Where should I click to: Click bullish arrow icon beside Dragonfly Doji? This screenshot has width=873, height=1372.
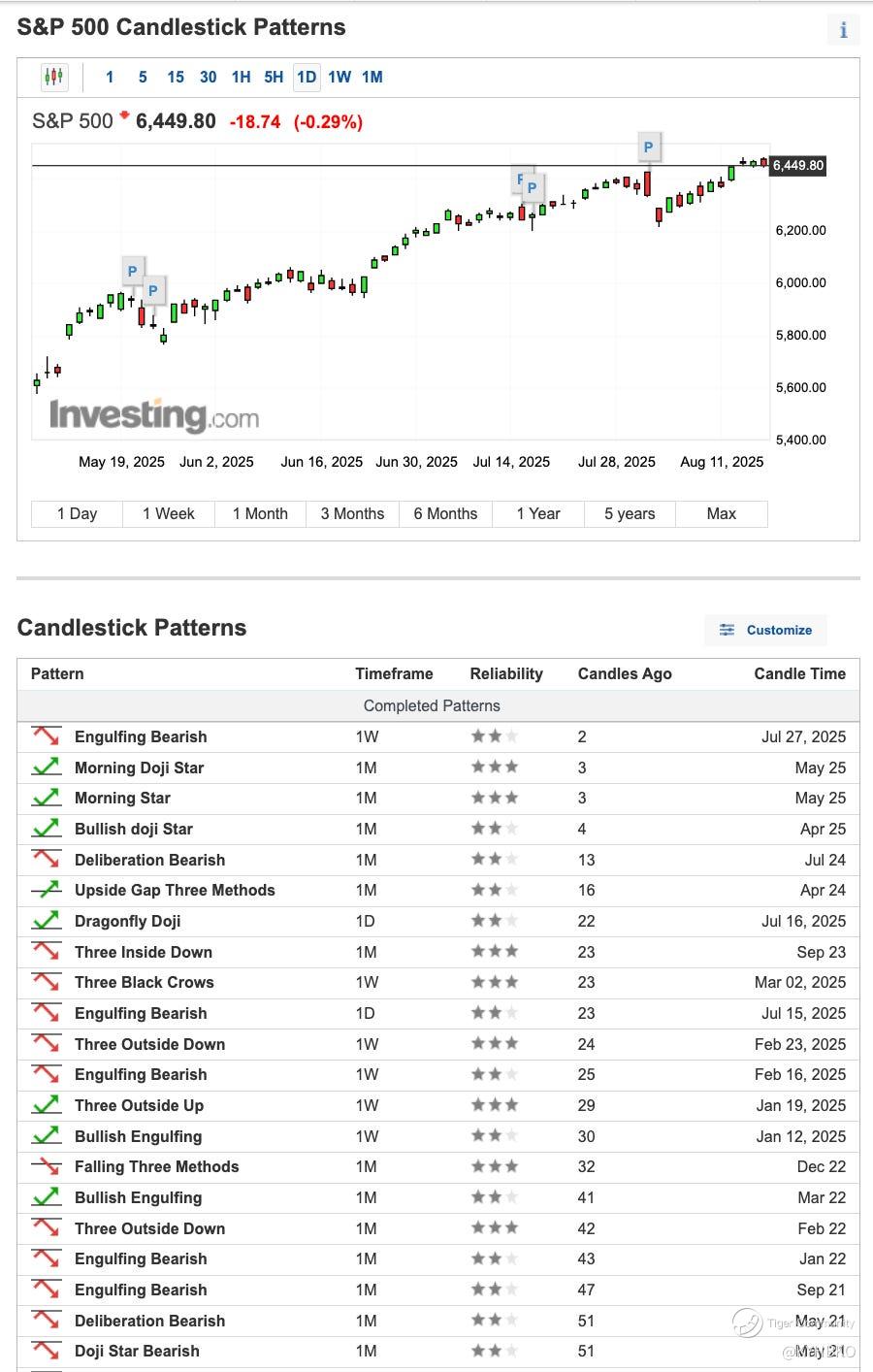tap(46, 921)
